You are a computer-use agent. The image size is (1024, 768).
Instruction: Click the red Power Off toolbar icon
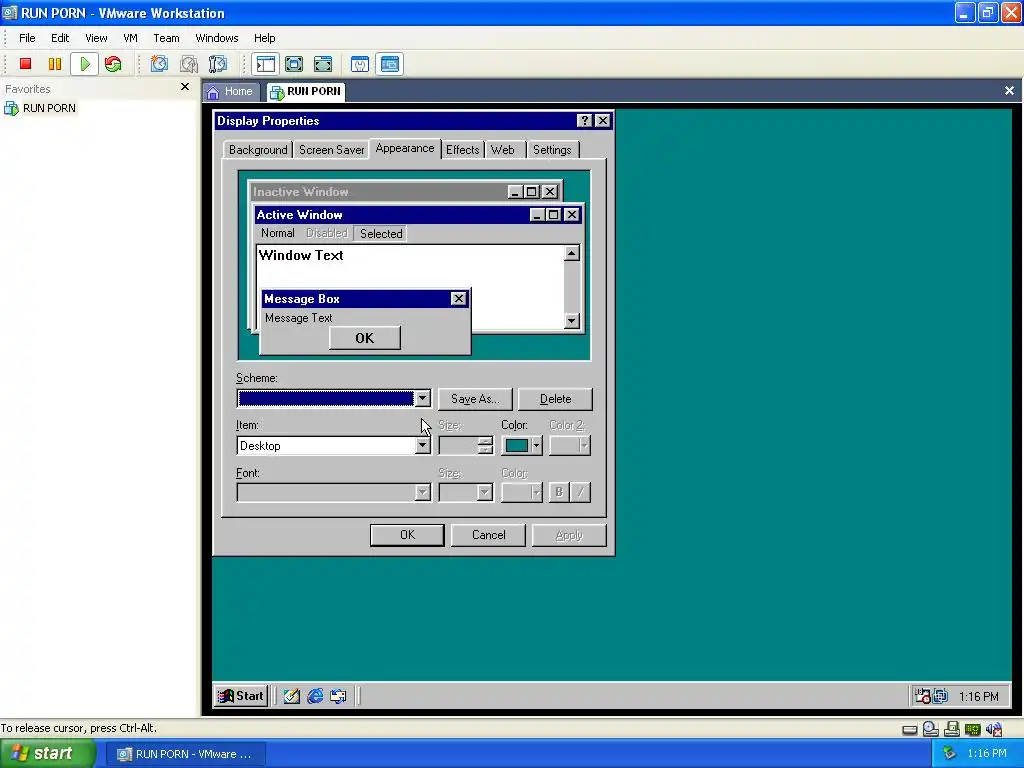[25, 64]
